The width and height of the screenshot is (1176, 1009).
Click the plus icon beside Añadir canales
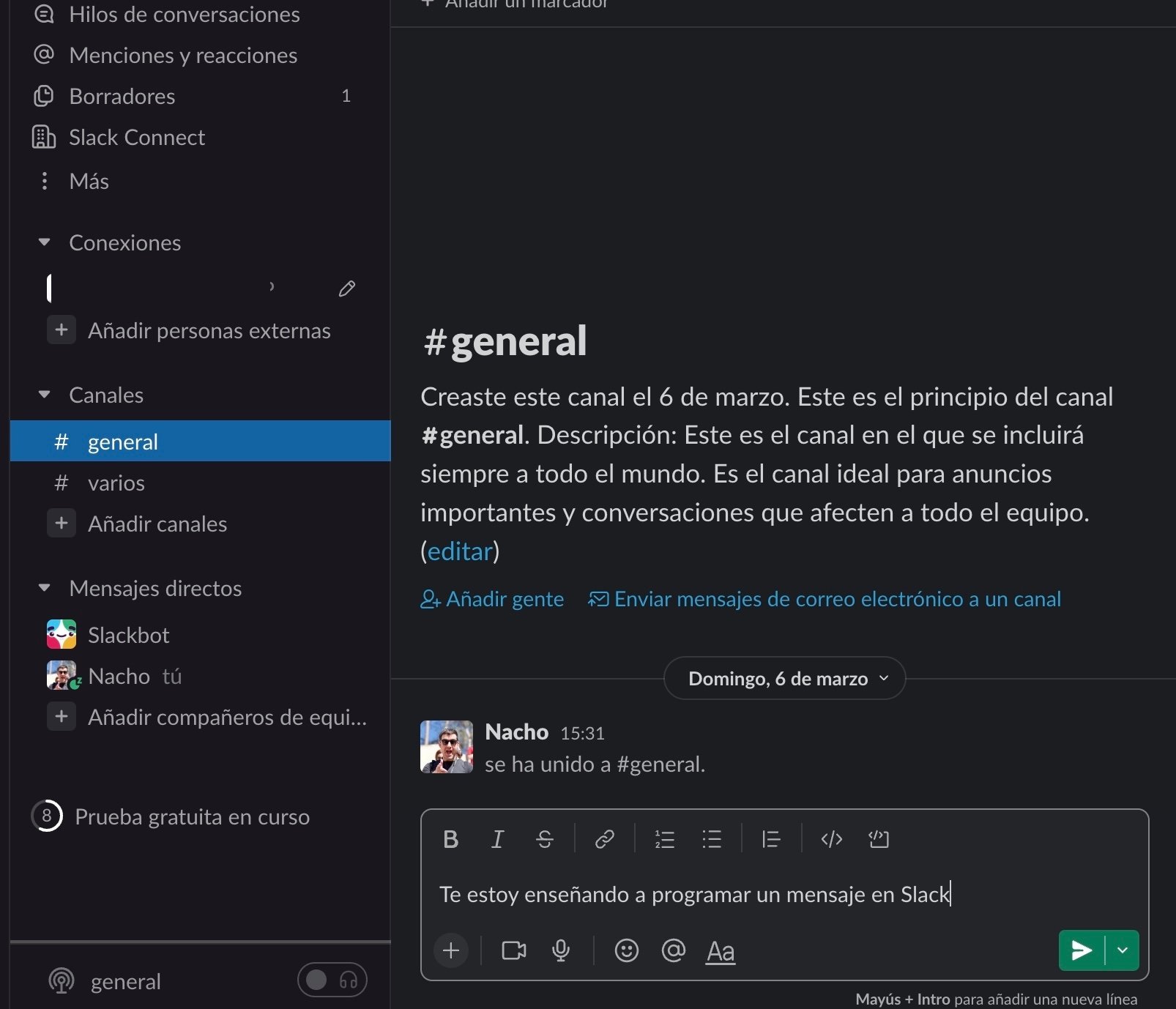[62, 524]
